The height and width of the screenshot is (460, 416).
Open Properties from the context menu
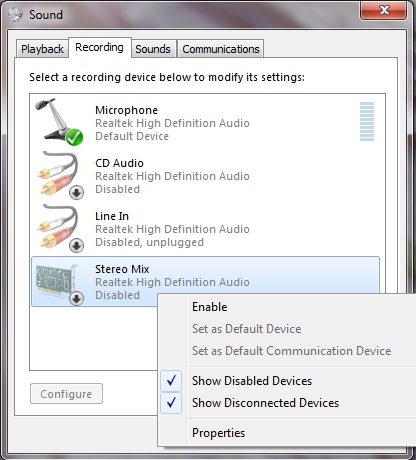(x=218, y=433)
